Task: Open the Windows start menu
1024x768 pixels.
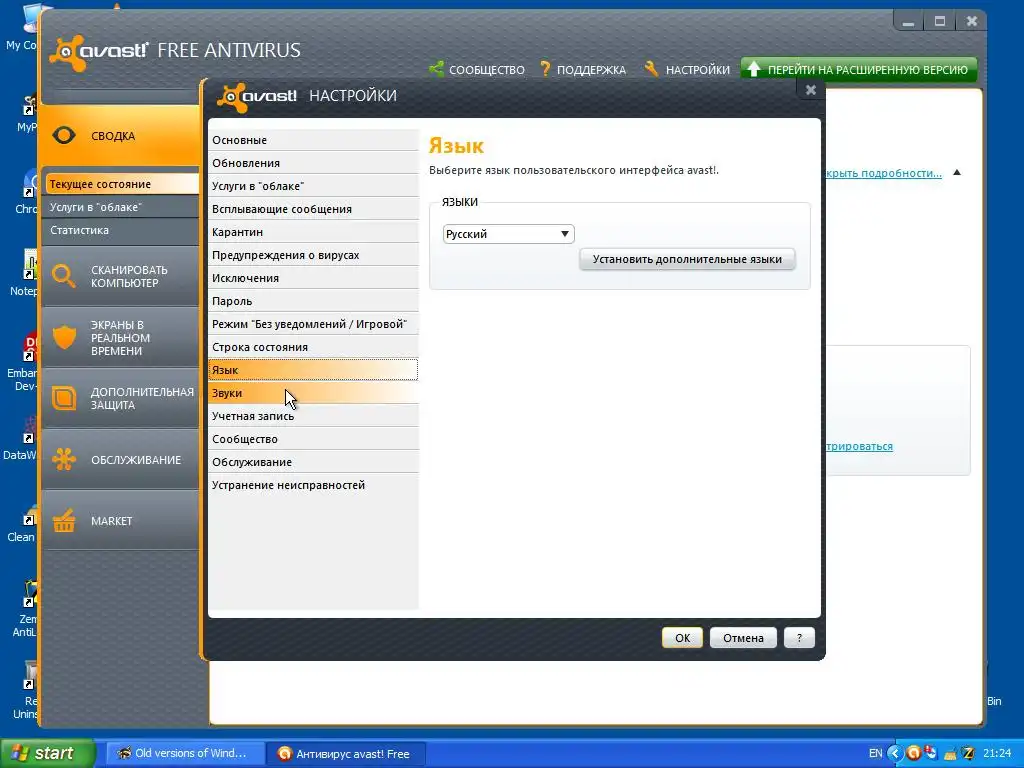Action: [47, 753]
